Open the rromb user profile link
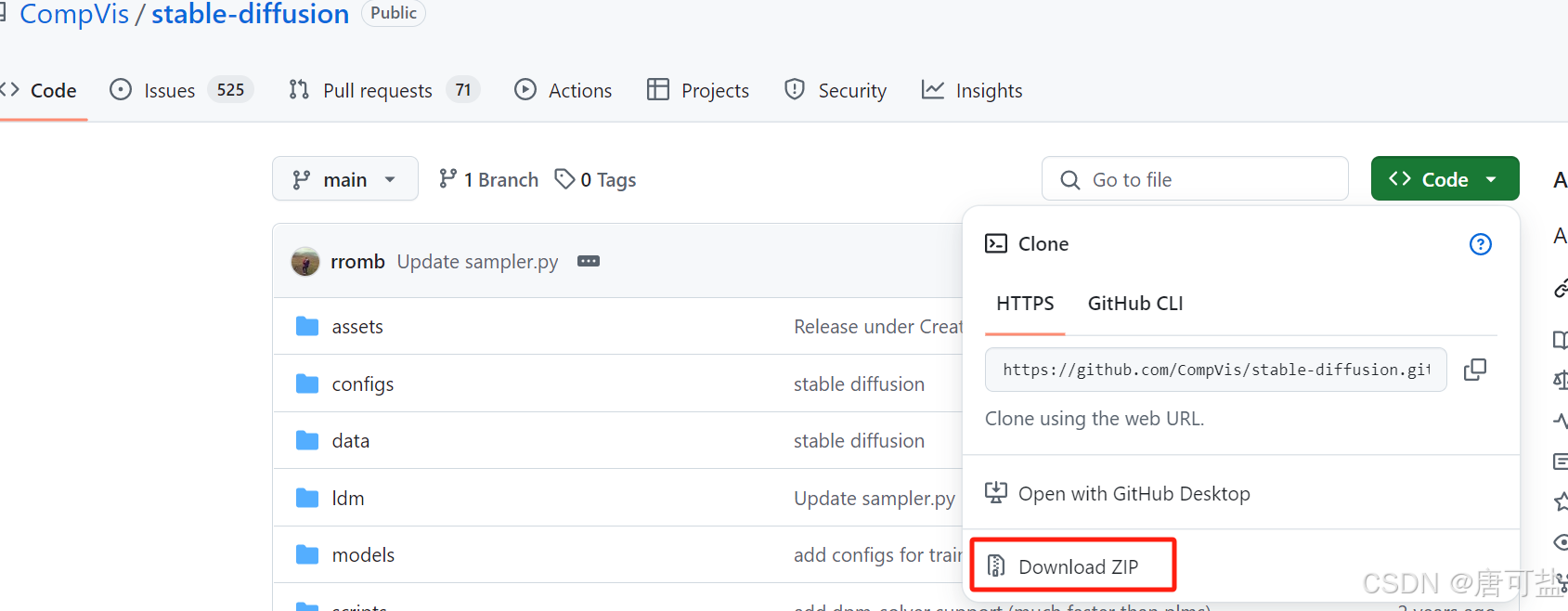 pyautogui.click(x=357, y=262)
